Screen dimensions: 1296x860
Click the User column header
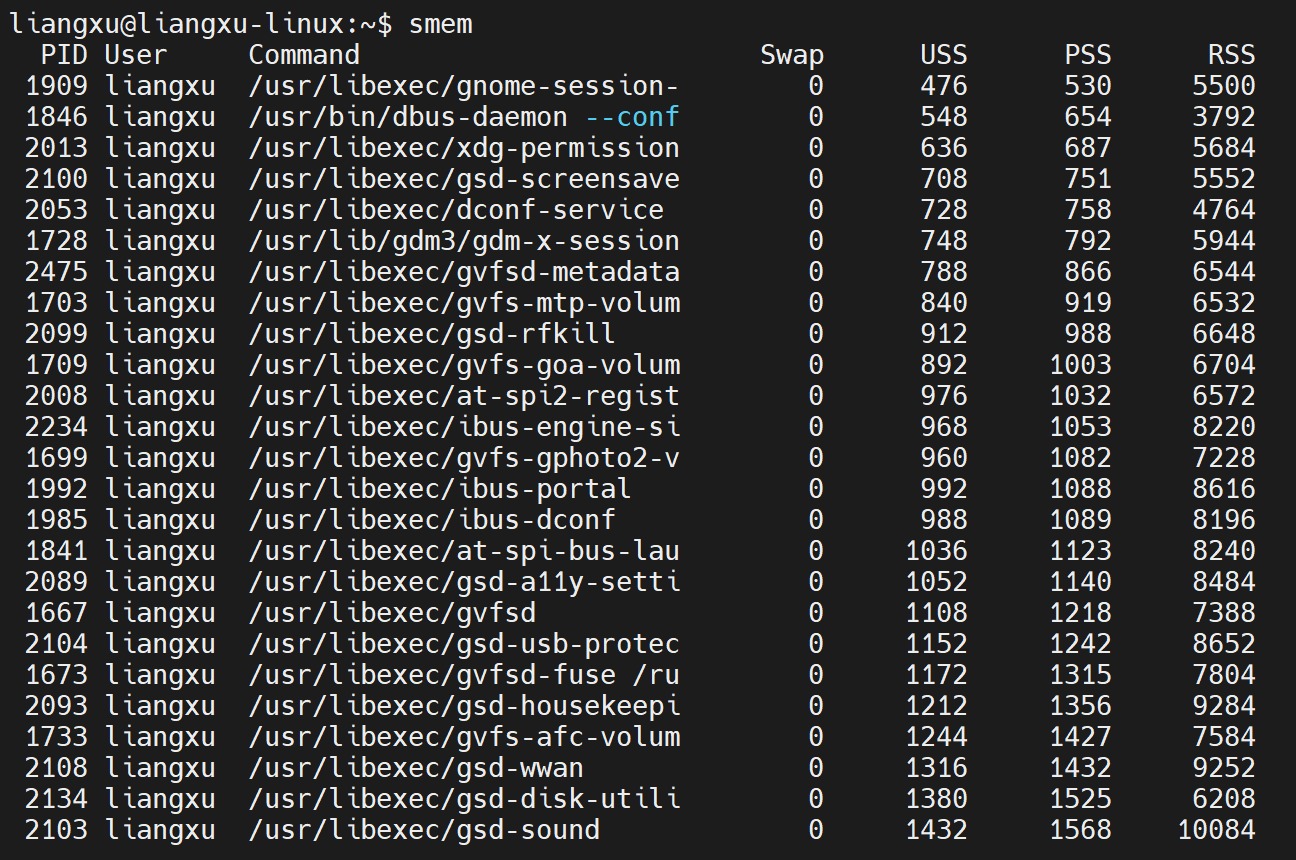[x=134, y=55]
